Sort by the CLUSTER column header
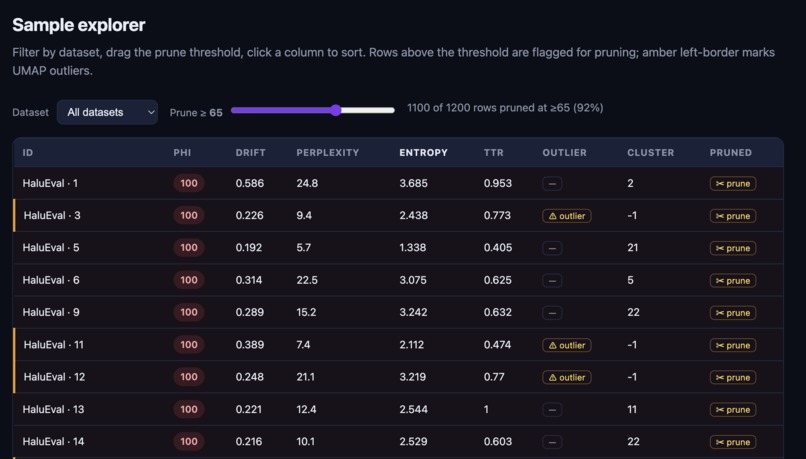The height and width of the screenshot is (459, 806). coord(650,153)
